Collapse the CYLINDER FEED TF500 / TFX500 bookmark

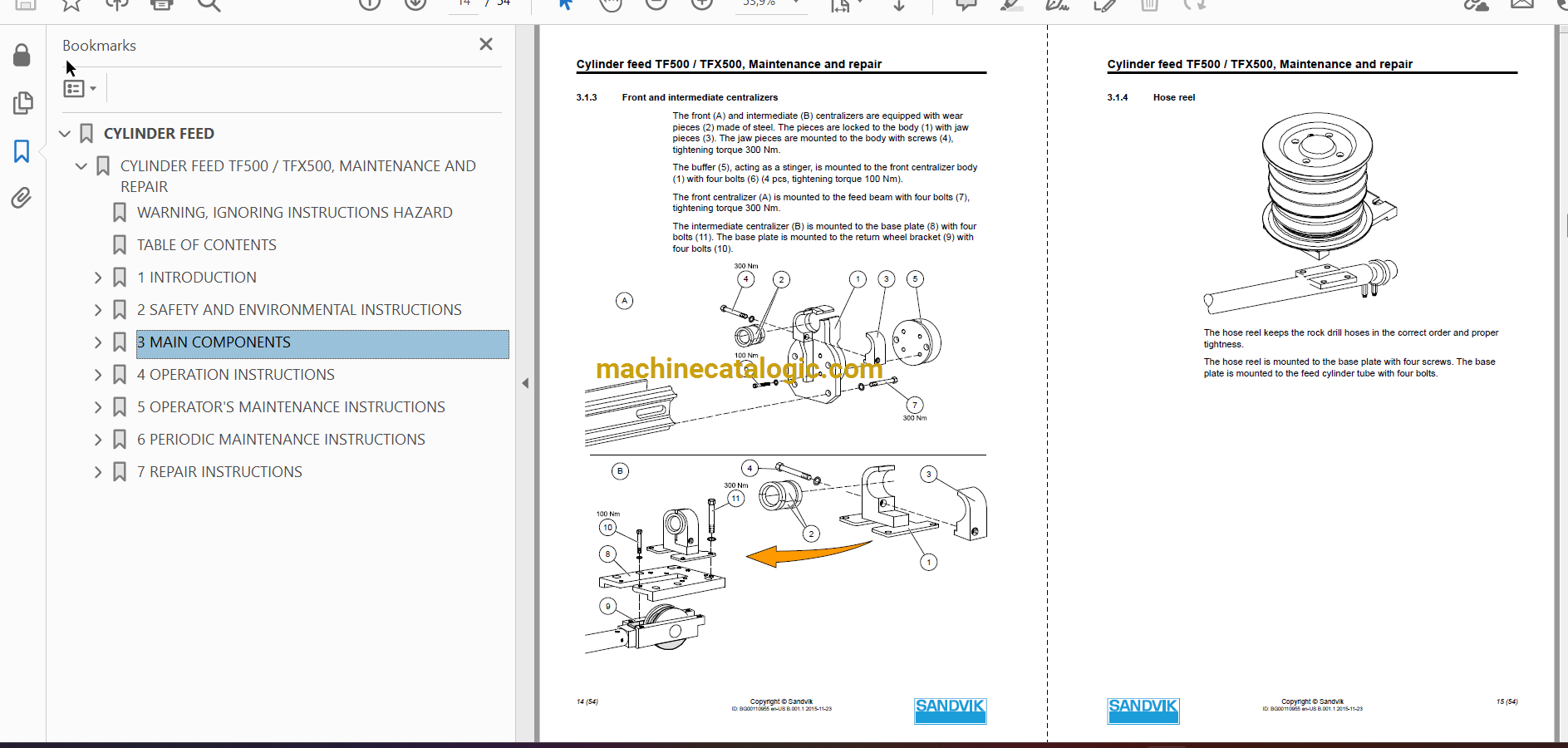(x=81, y=166)
